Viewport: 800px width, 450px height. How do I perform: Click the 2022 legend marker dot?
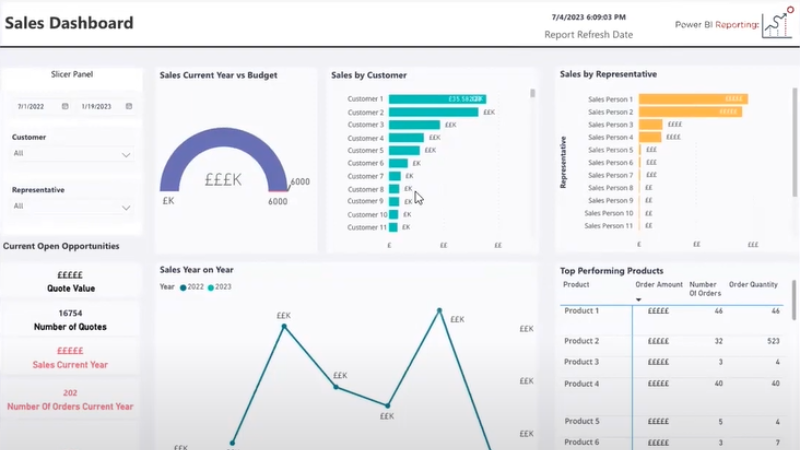[x=183, y=287]
